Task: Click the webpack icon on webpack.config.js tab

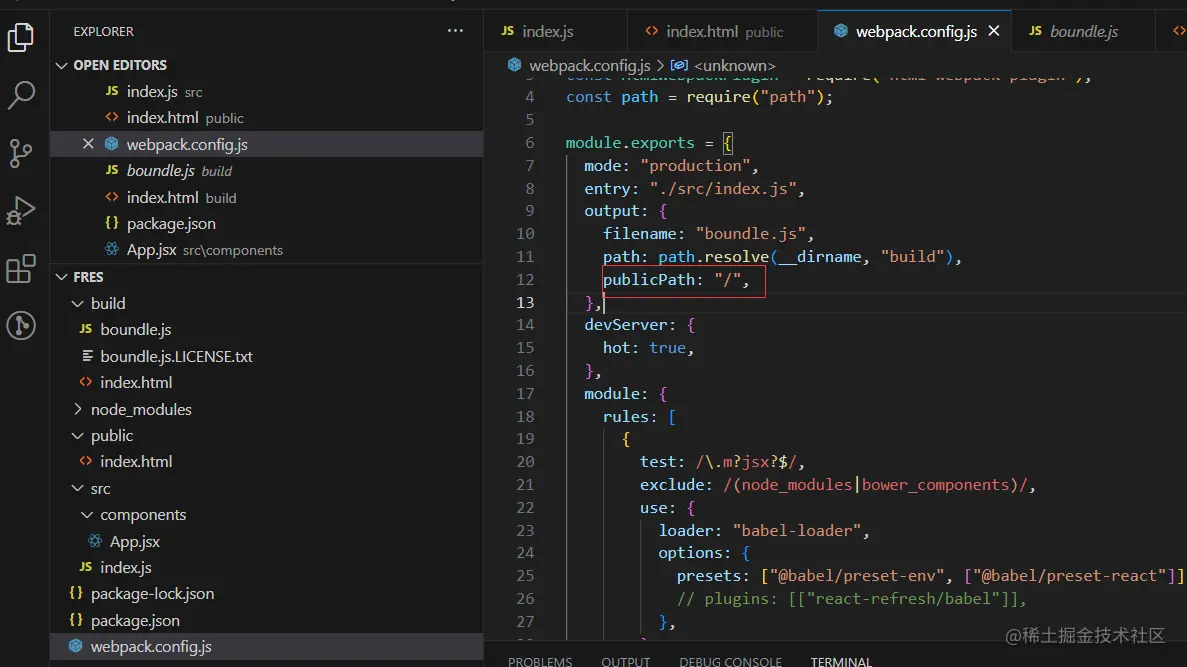Action: point(840,31)
